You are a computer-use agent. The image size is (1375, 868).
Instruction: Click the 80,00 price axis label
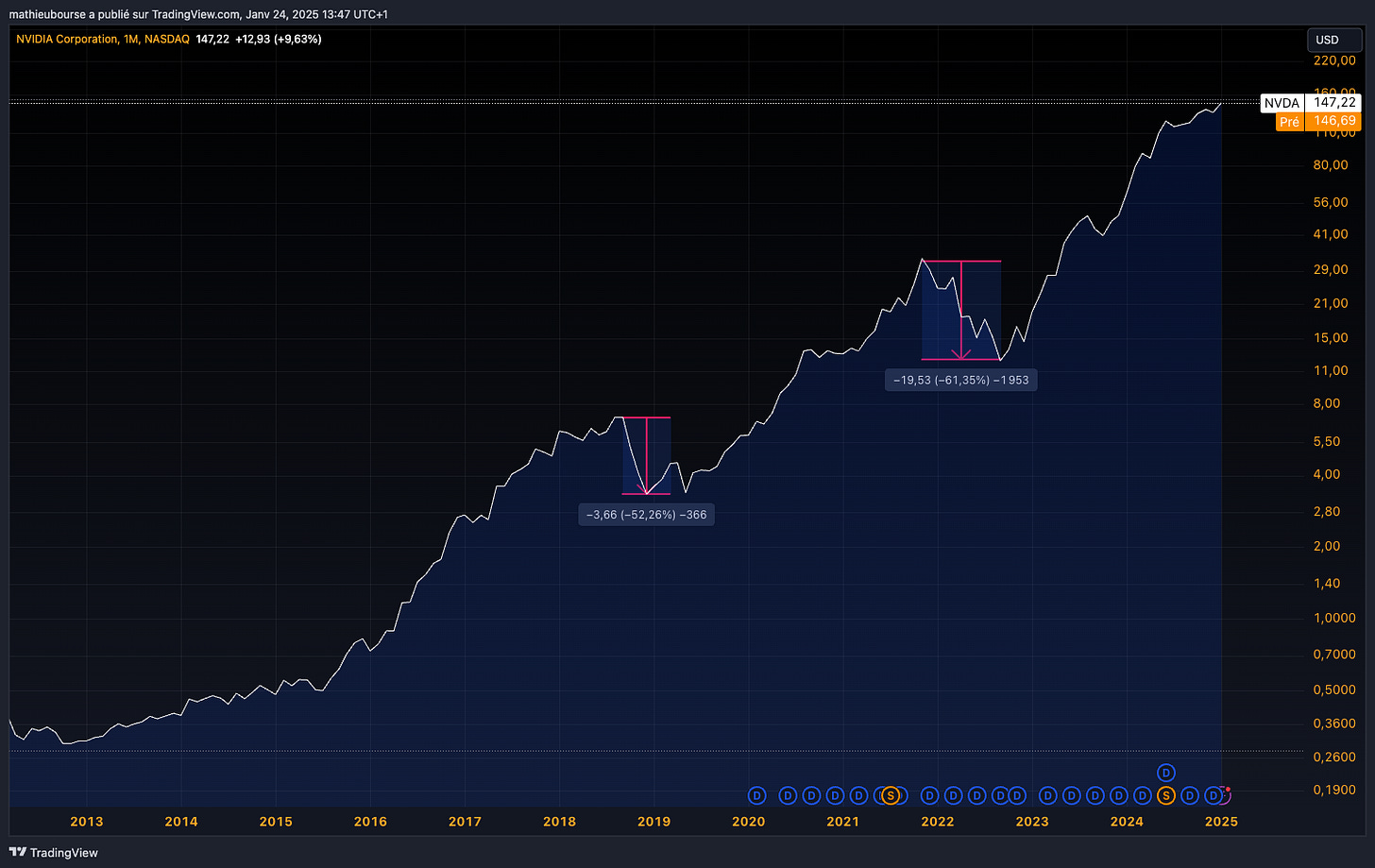[1331, 164]
